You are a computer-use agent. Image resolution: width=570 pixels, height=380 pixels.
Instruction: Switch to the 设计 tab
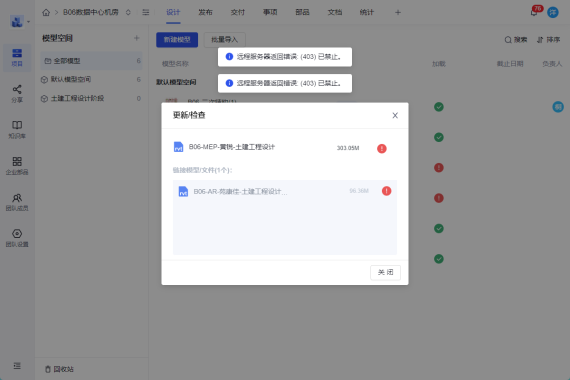tap(173, 12)
